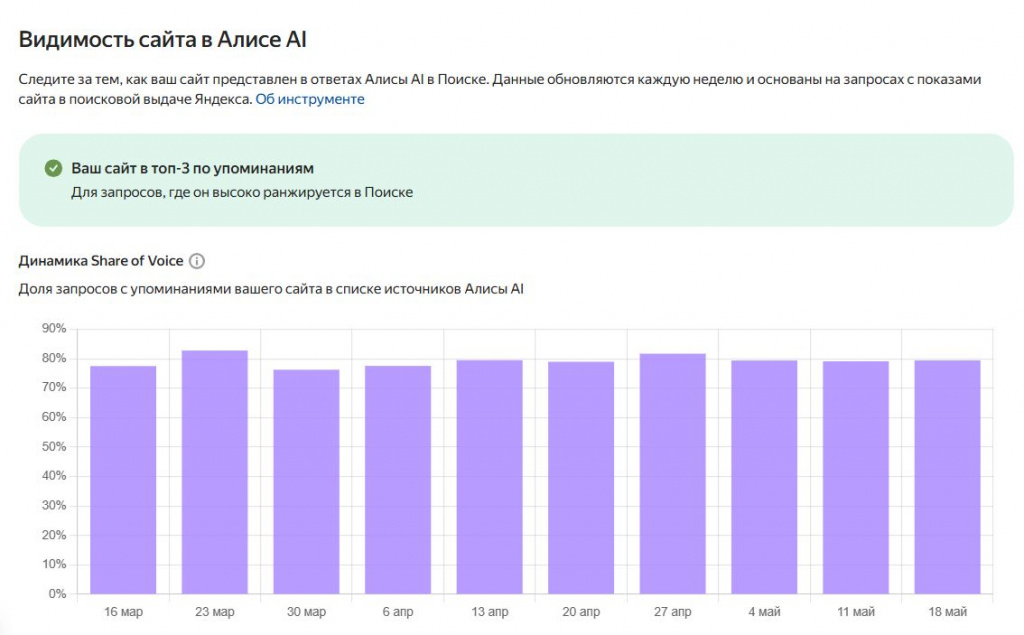This screenshot has height=635, width=1024.
Task: Click the "20 апр" x-axis date label
Action: click(581, 612)
